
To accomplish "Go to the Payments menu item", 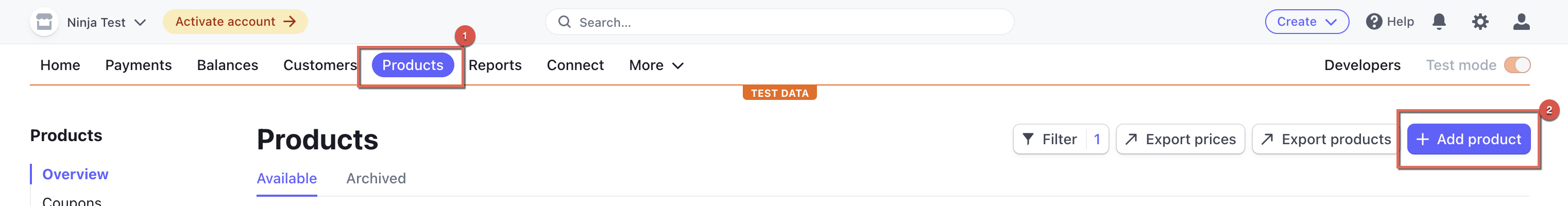I will pyautogui.click(x=138, y=65).
